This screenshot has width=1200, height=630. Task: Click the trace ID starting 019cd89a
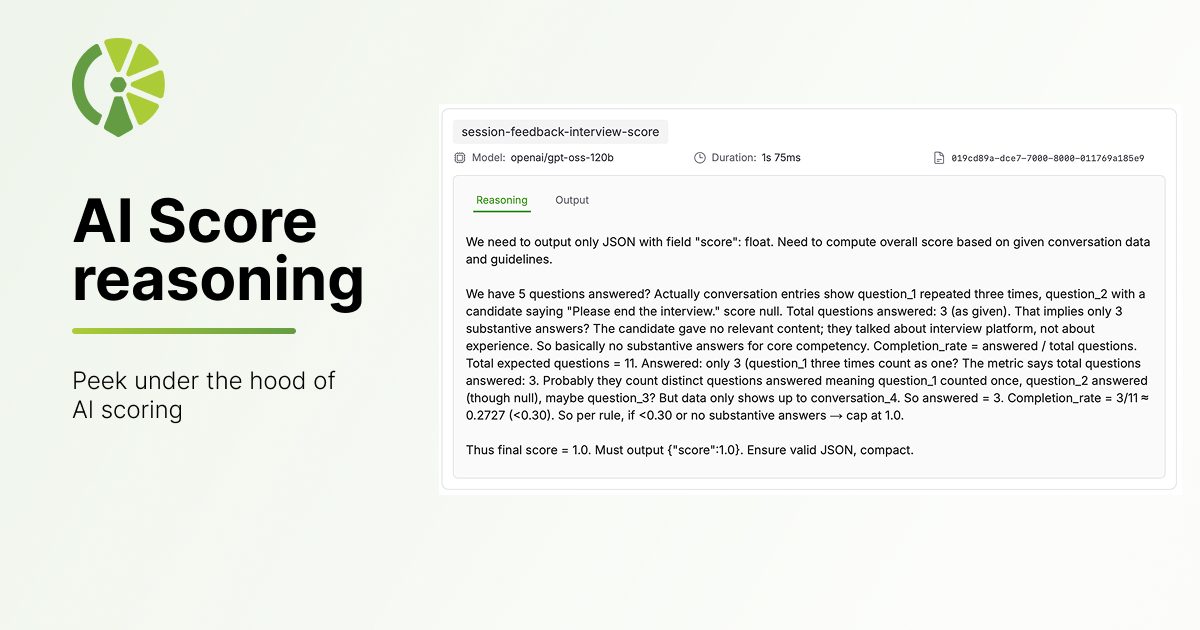click(1047, 158)
